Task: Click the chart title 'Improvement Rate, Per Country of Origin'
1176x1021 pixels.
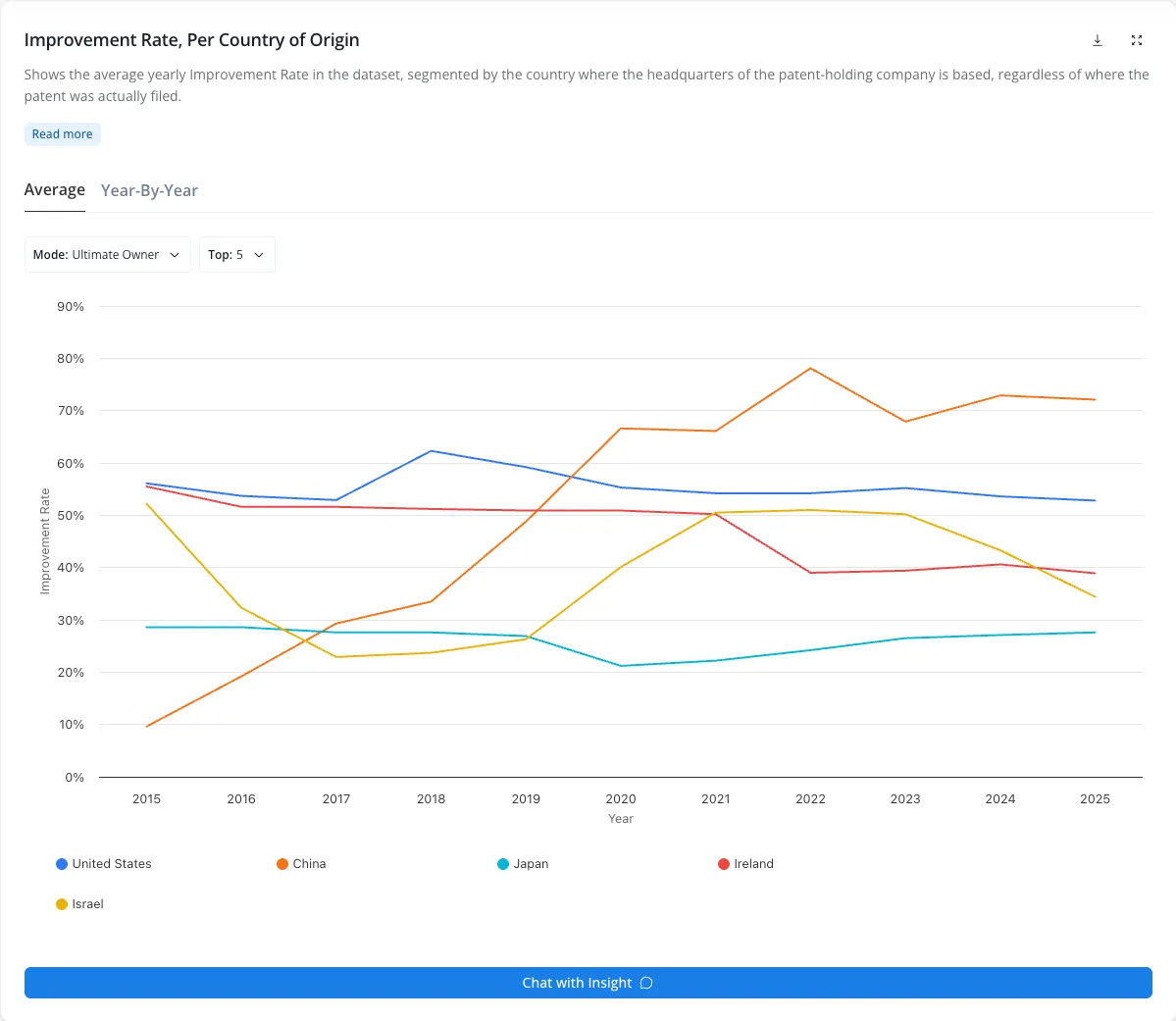Action: pos(192,40)
